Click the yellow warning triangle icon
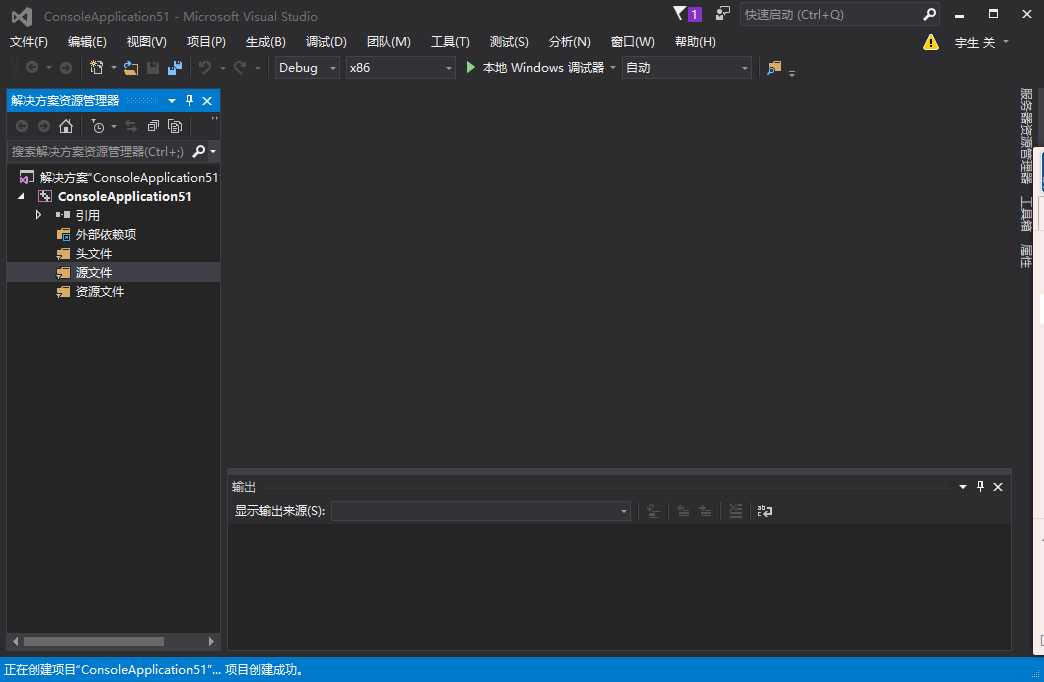The image size is (1044, 682). pos(931,43)
